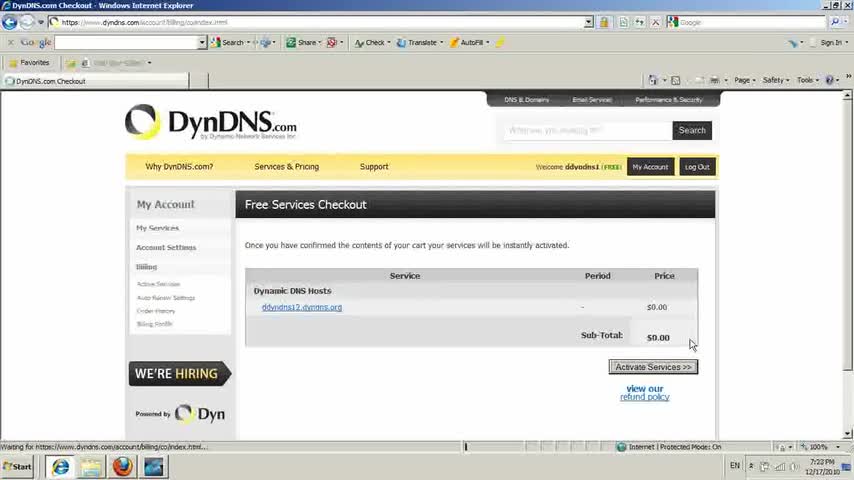The height and width of the screenshot is (480, 854).
Task: Open the Performance & Security top tab
Action: pos(668,100)
